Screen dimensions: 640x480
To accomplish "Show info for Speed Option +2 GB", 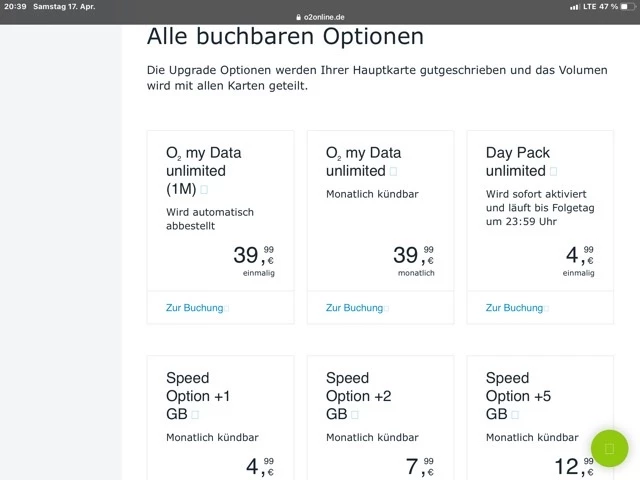I will pyautogui.click(x=354, y=414).
